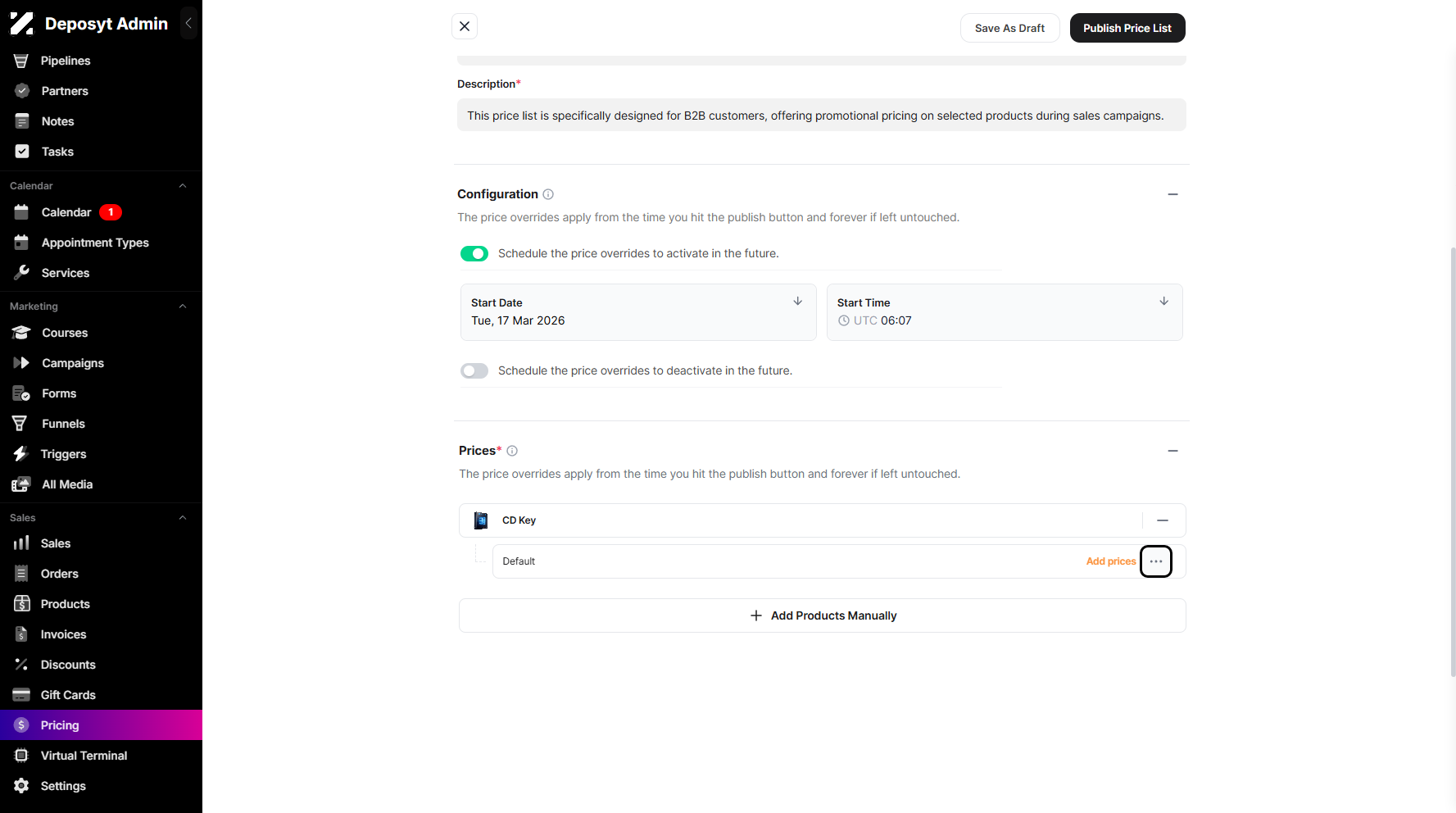
Task: Collapse the Prices section
Action: pyautogui.click(x=1173, y=451)
